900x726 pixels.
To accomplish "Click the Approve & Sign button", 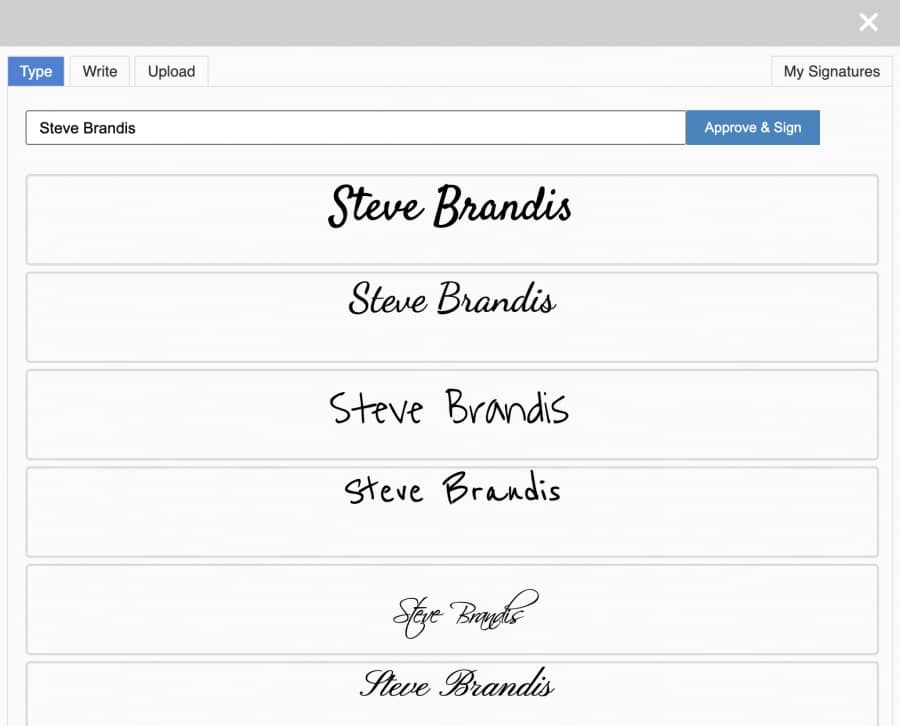I will 752,127.
